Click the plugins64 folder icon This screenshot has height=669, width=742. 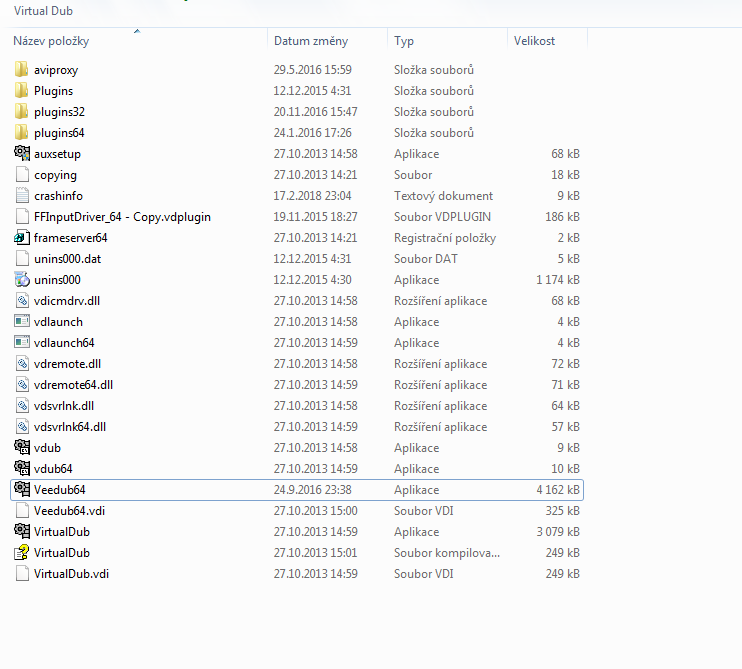pyautogui.click(x=21, y=132)
